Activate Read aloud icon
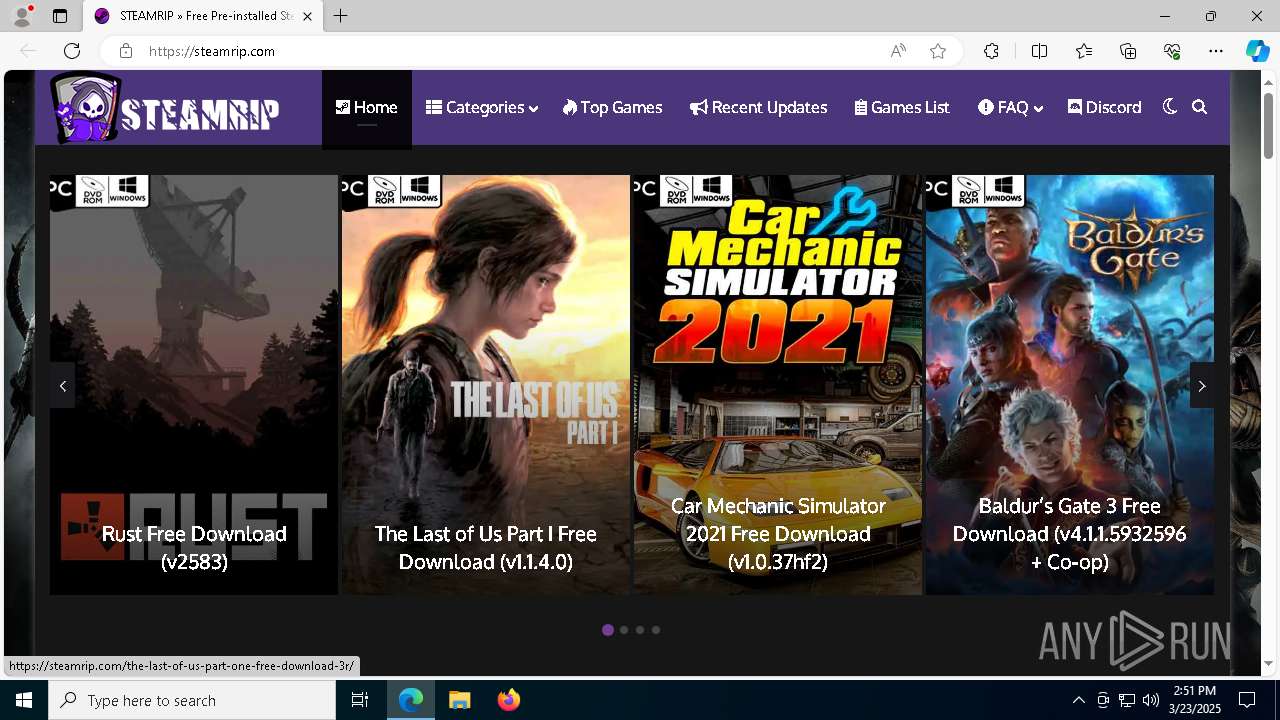 pos(898,51)
